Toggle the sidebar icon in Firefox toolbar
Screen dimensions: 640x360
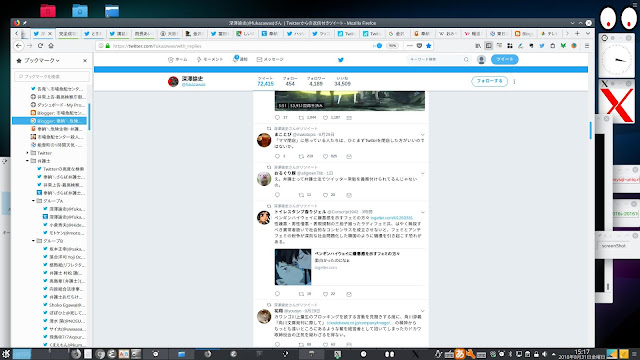(489, 46)
